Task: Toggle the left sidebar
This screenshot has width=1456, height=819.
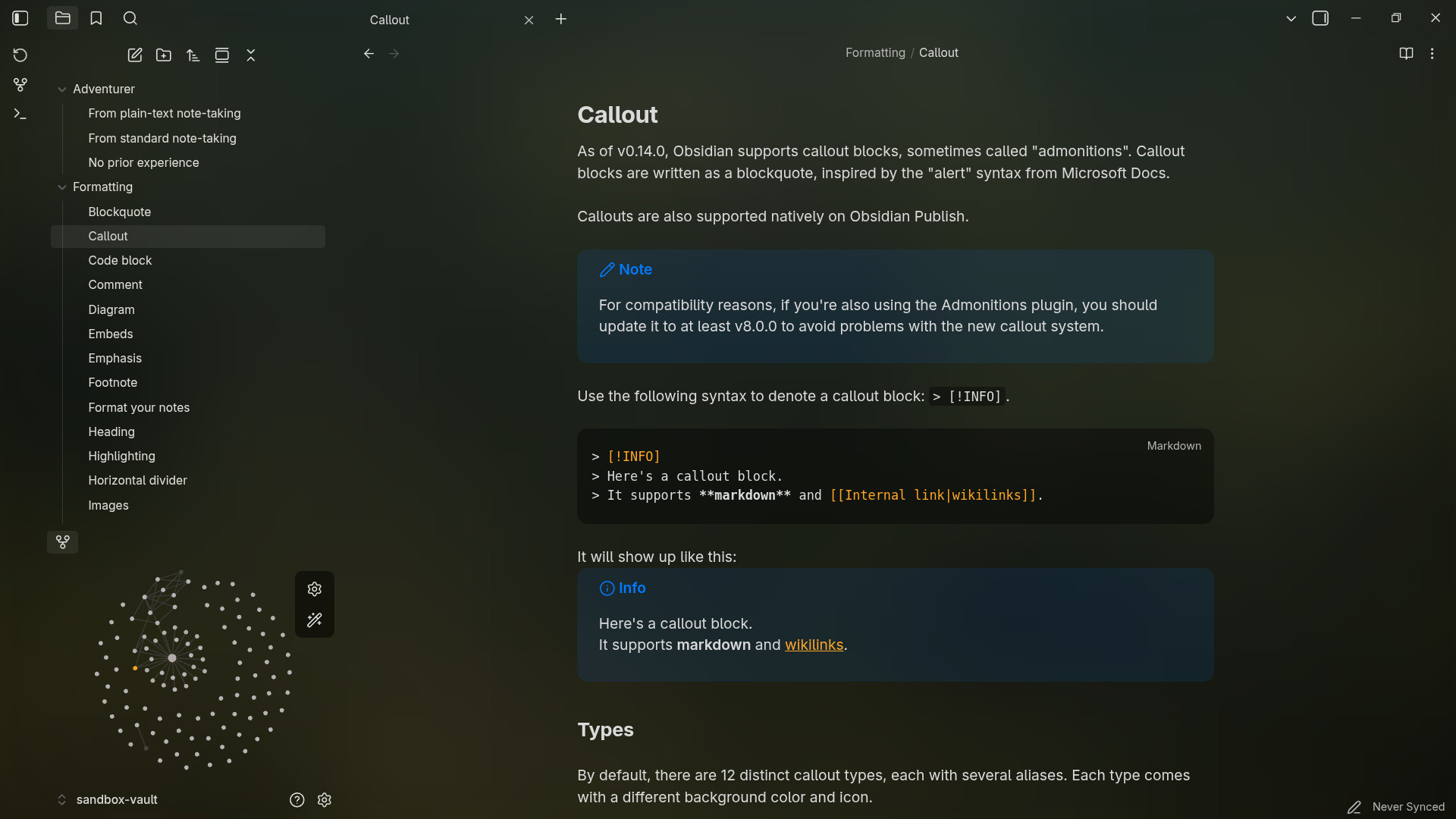Action: point(20,18)
